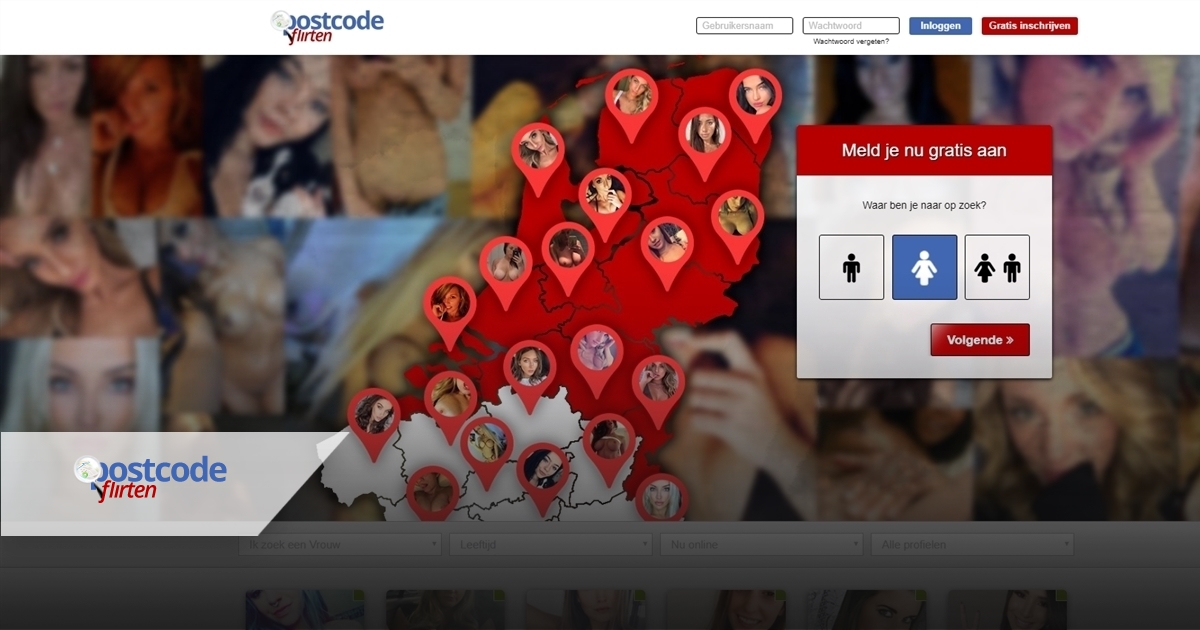Select the couple icon option
The image size is (1200, 630).
[997, 267]
